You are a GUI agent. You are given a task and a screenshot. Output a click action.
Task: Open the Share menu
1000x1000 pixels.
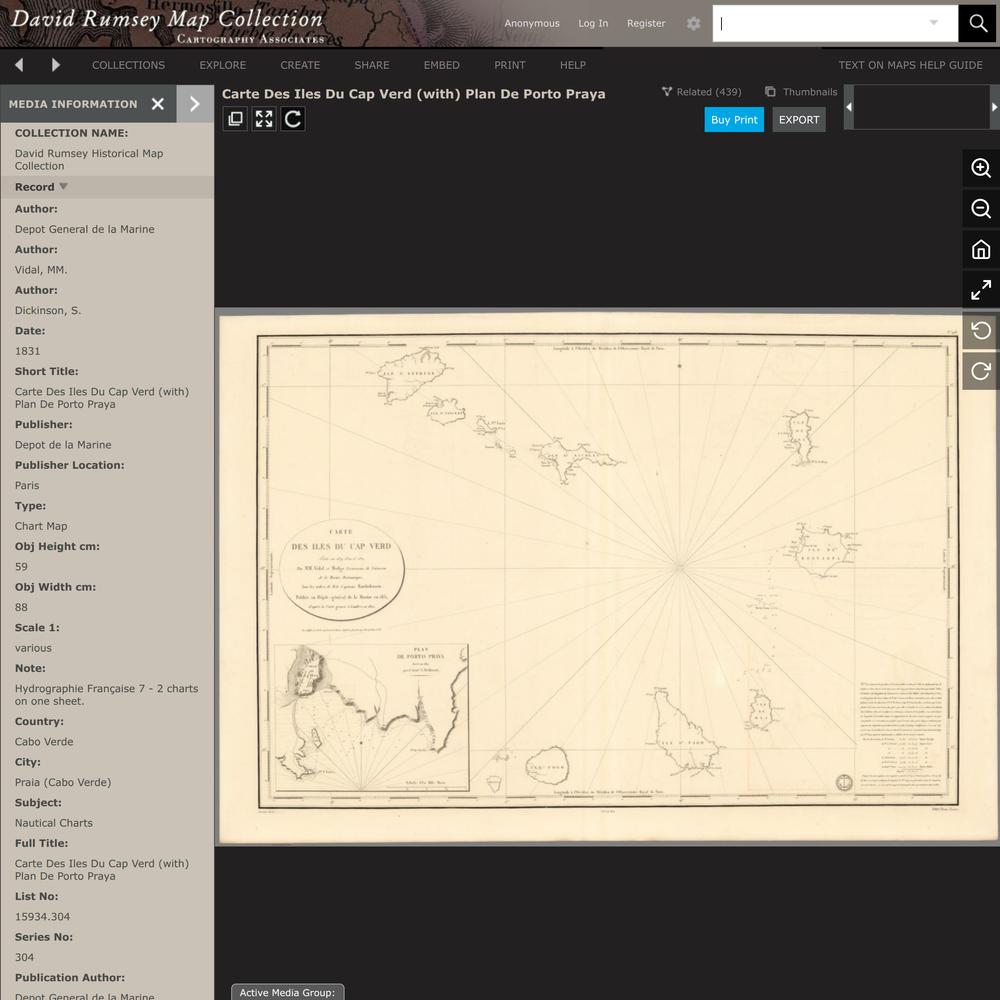372,65
